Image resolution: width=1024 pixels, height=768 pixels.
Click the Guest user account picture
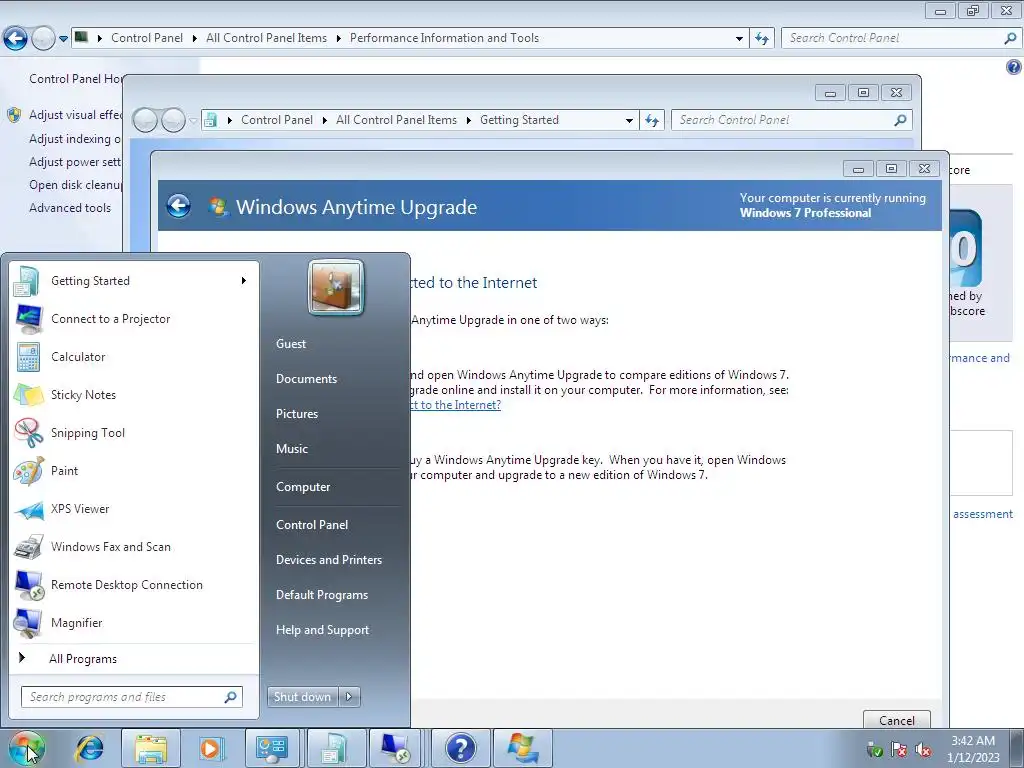click(x=336, y=287)
